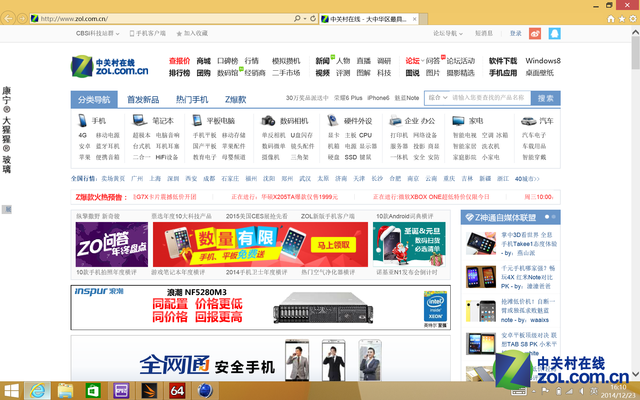Launch the Windows Store taskbar icon
Viewport: 640px width, 400px height.
pos(93,391)
